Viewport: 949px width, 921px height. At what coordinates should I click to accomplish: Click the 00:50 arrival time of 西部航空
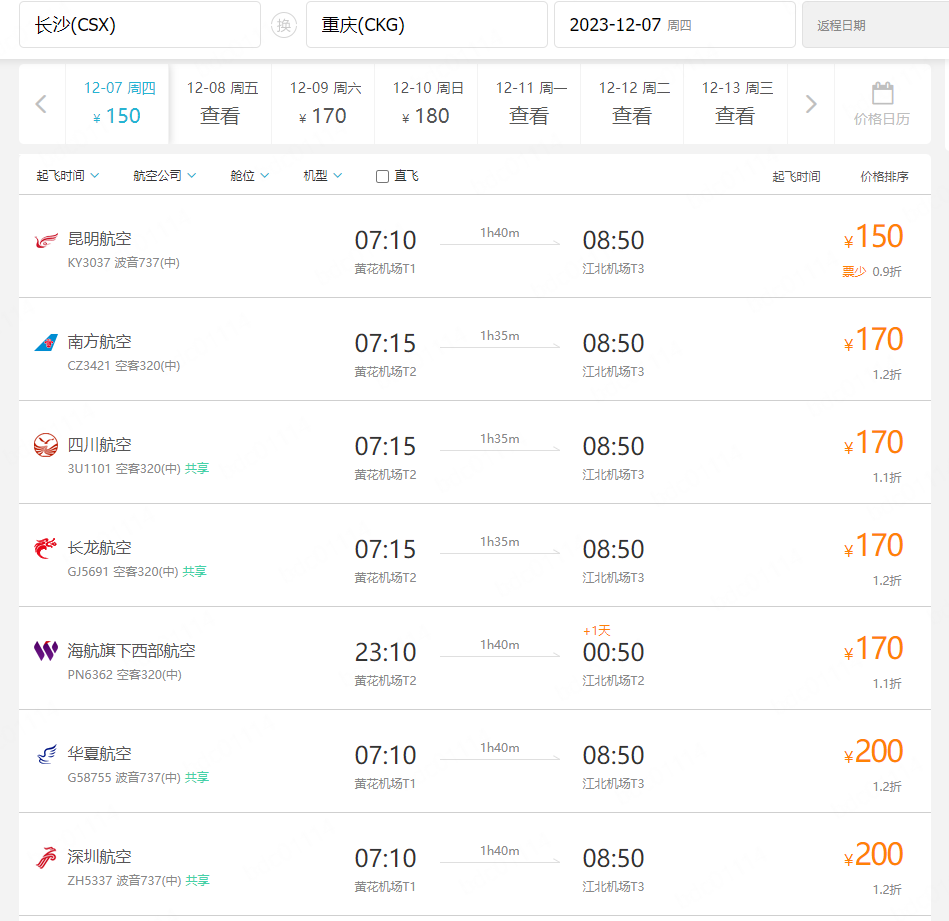pos(613,652)
